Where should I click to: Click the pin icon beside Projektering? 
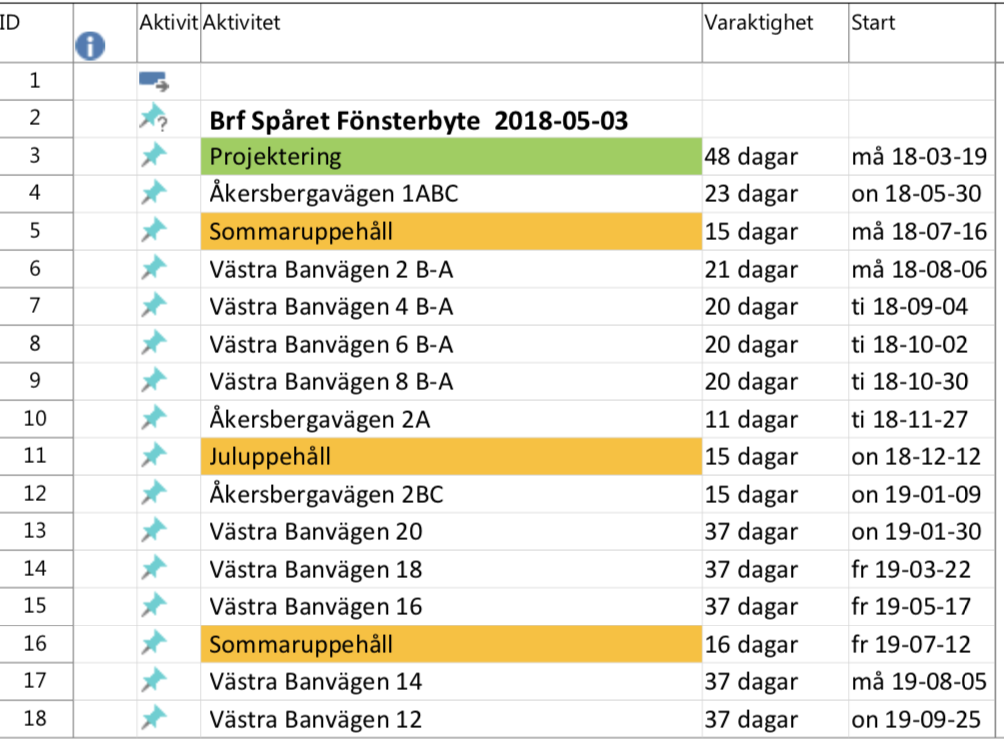[x=153, y=156]
